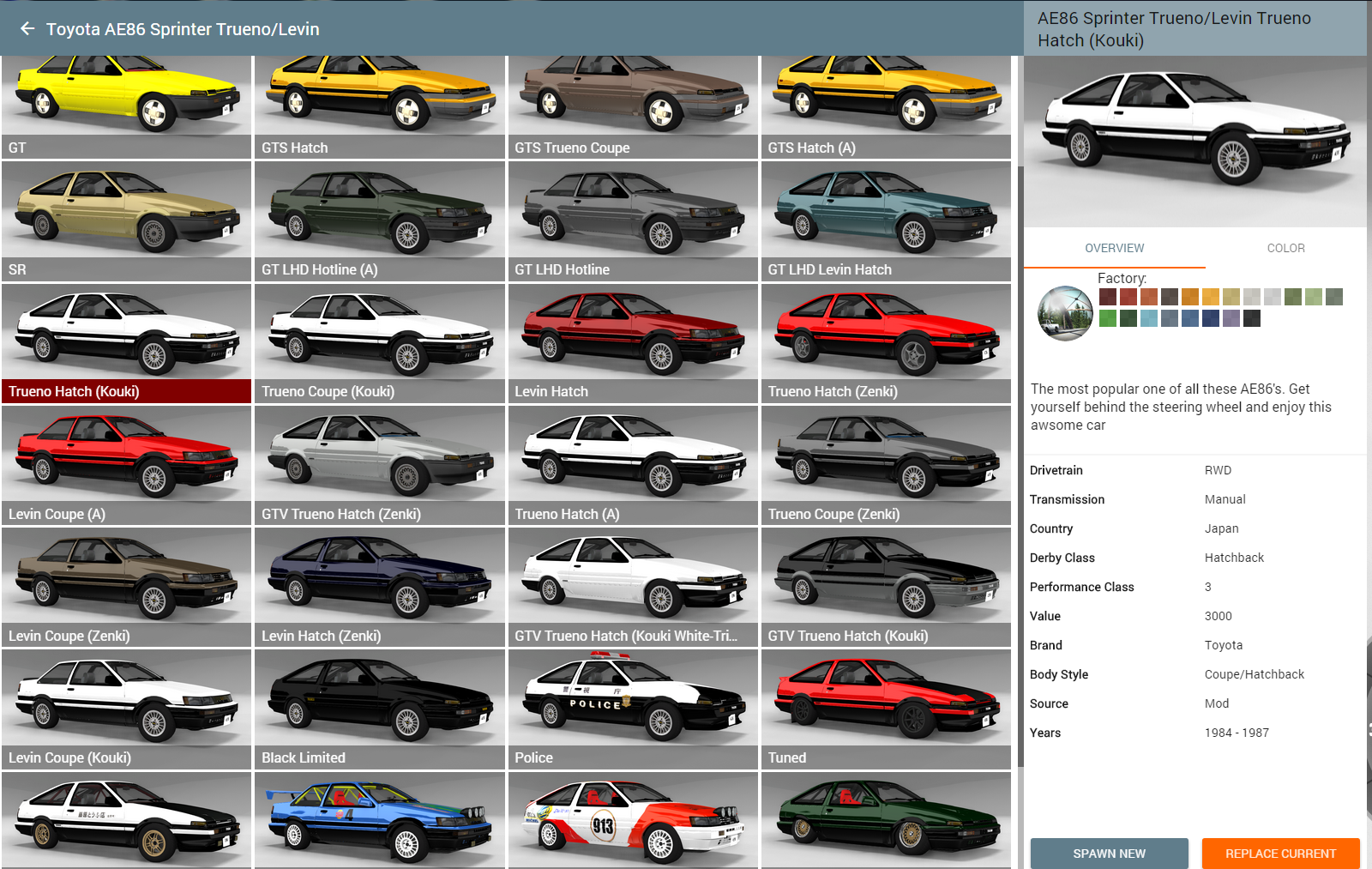Pick the dark red Levin Hatch card

click(633, 343)
